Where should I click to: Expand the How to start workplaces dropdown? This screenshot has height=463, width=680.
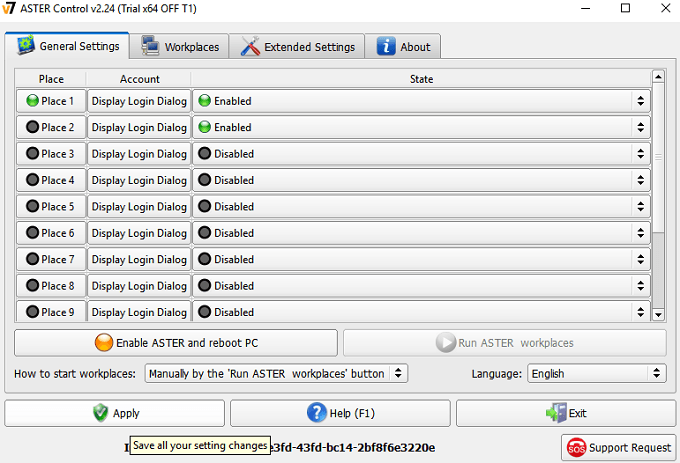pos(275,373)
